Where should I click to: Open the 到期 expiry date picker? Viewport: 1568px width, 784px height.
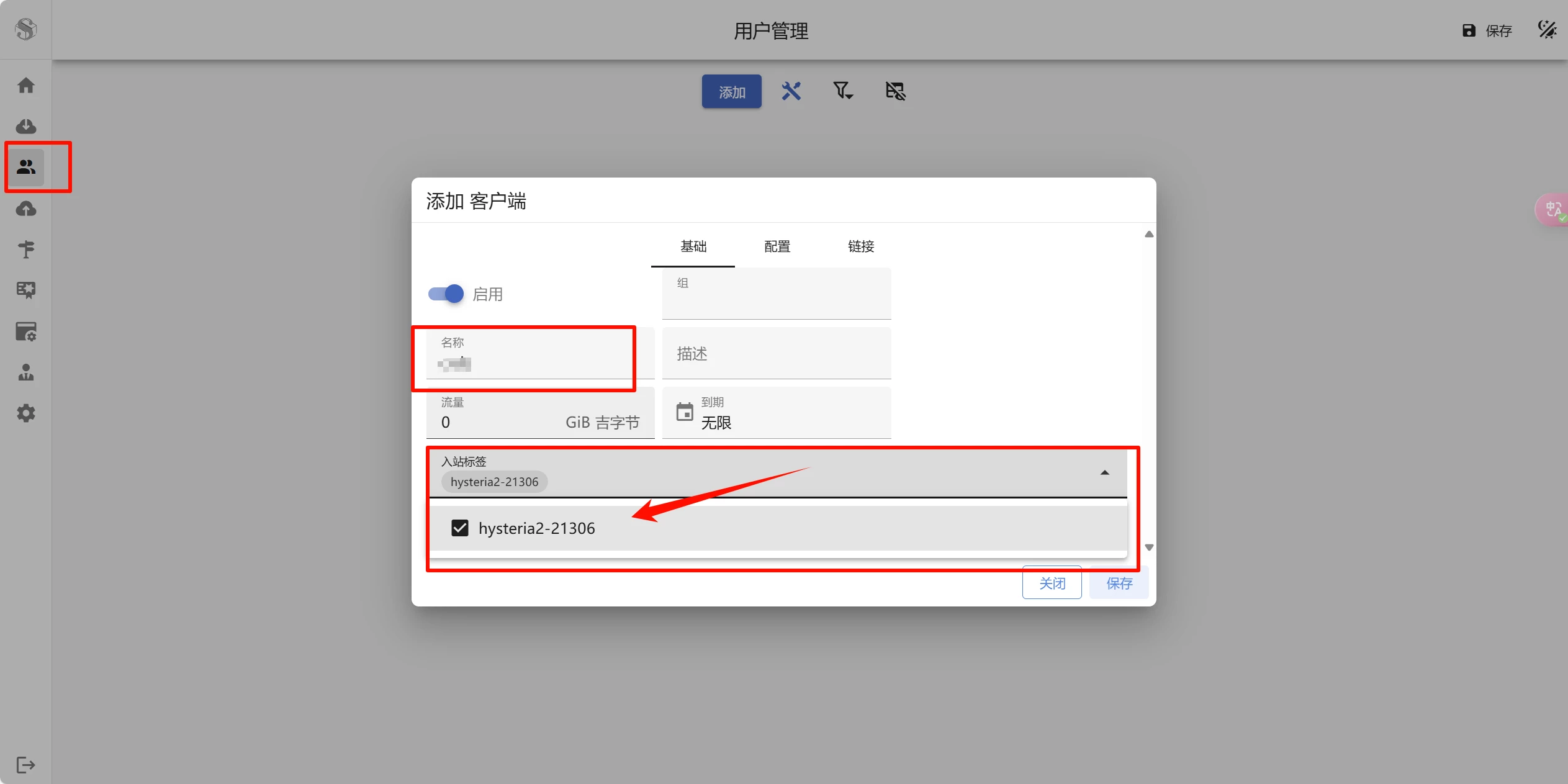pyautogui.click(x=776, y=413)
